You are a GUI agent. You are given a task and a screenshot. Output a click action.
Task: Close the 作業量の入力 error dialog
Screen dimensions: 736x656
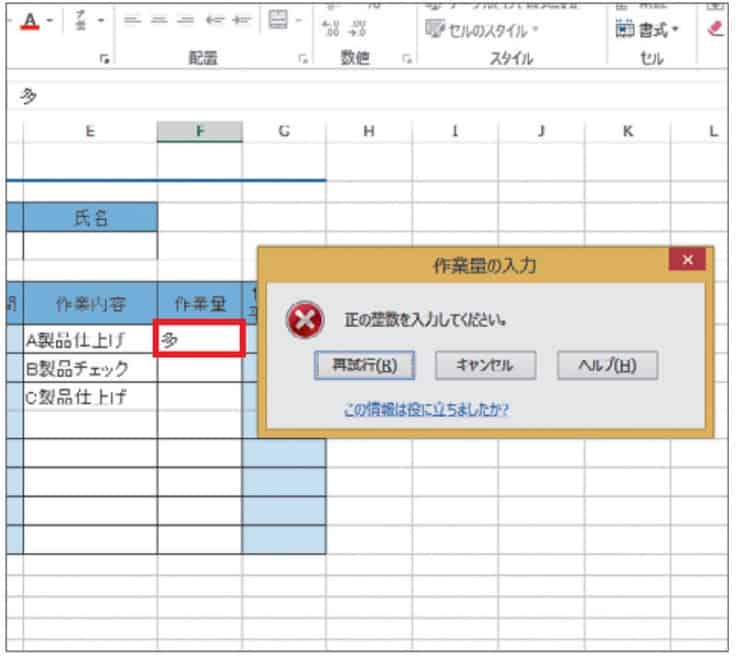click(687, 260)
